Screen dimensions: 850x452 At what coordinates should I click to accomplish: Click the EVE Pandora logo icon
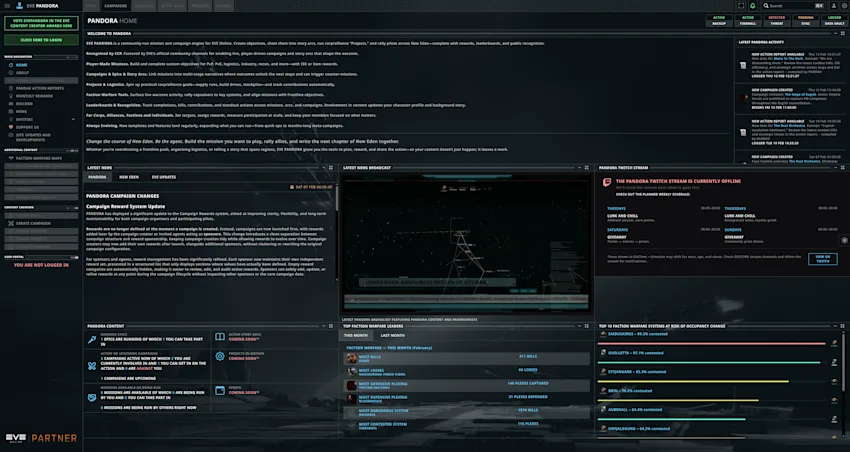[20, 6]
